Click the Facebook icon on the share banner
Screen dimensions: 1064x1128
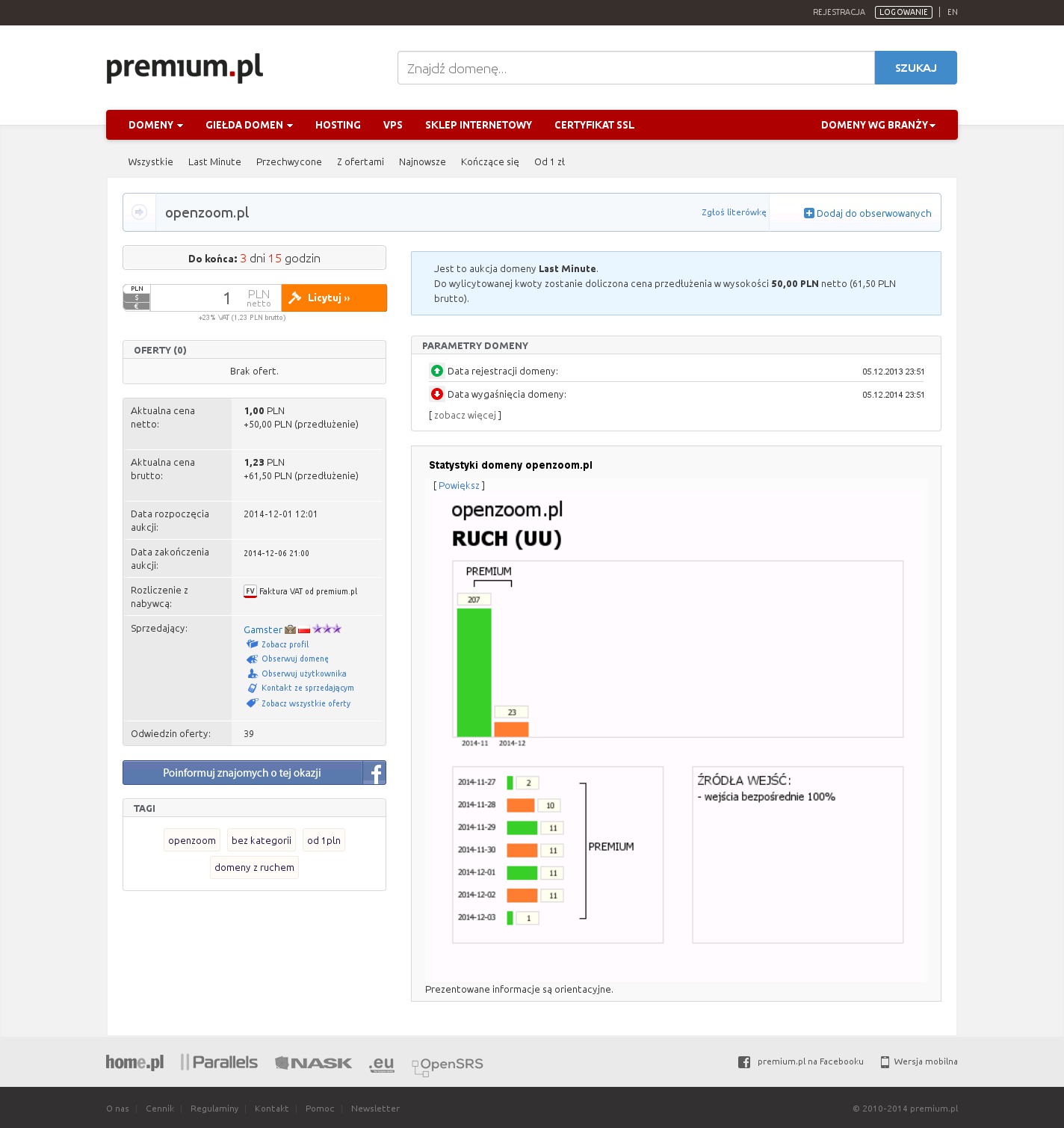(375, 773)
